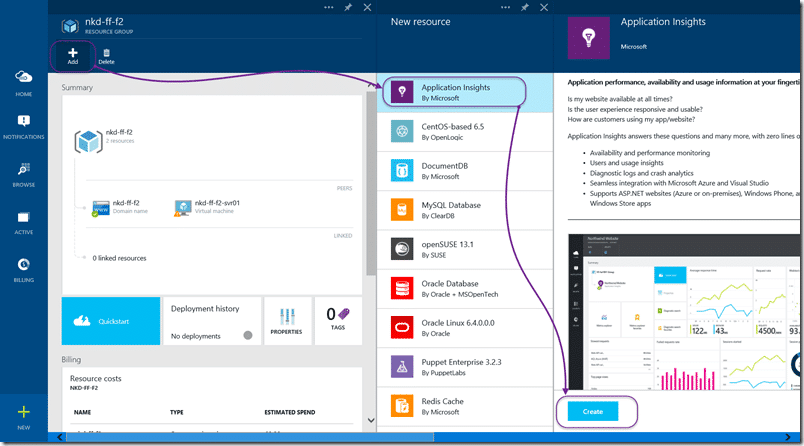The width and height of the screenshot is (804, 446).
Task: Open Browse in the sidebar
Action: [x=24, y=174]
